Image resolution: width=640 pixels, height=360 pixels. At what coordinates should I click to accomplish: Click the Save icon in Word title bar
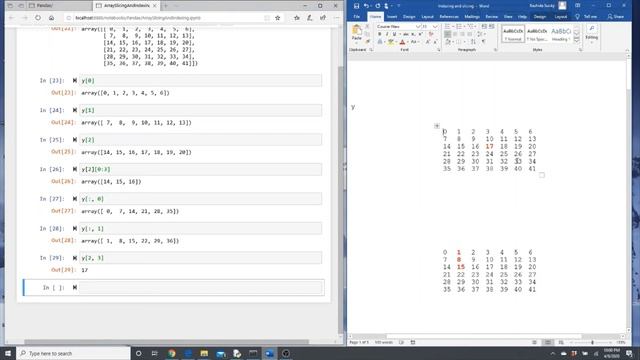[x=356, y=6]
